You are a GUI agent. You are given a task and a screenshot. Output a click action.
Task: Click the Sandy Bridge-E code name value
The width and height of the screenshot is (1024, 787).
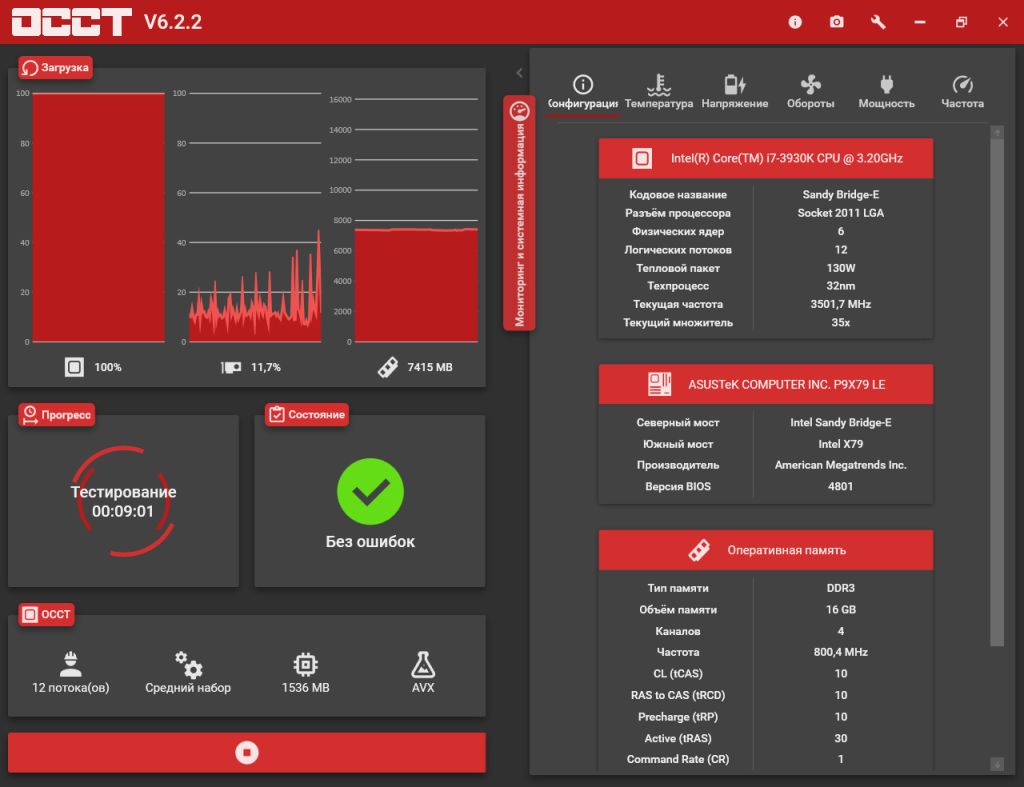(840, 194)
